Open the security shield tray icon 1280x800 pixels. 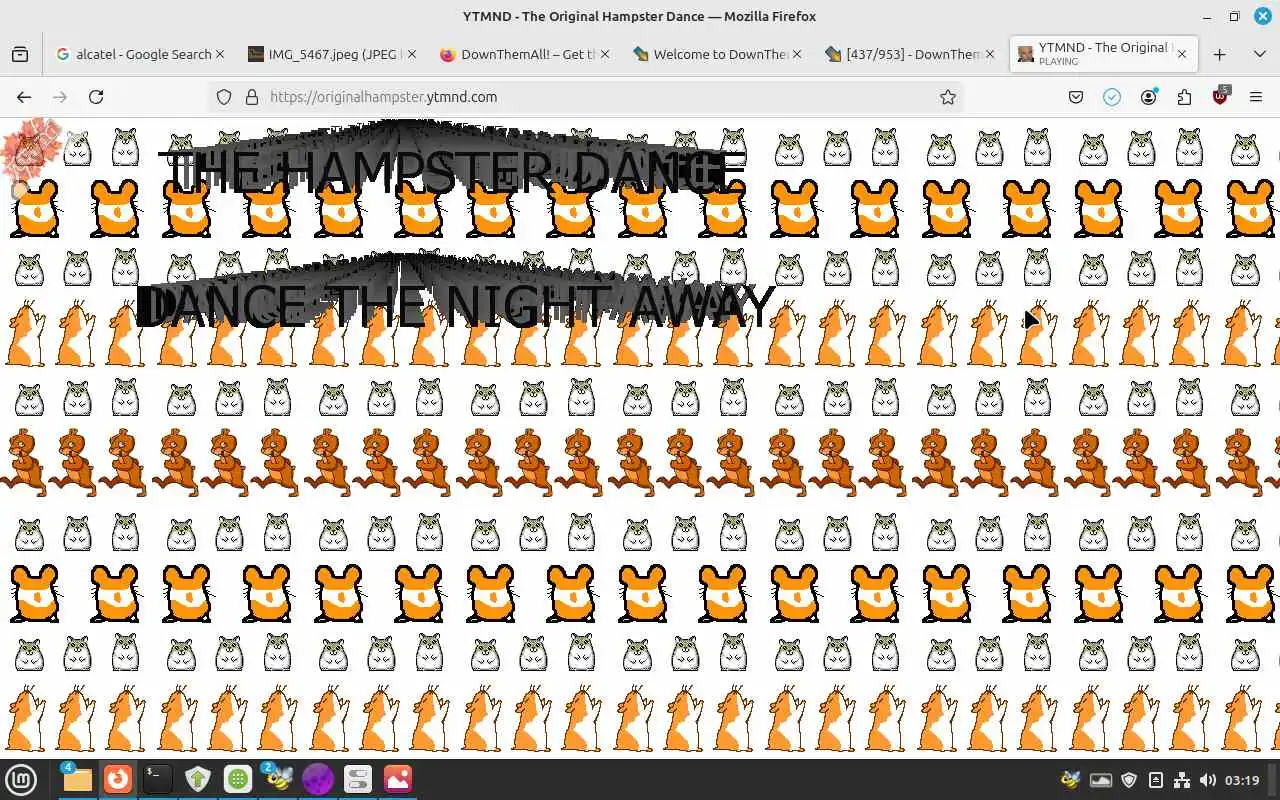point(1129,780)
